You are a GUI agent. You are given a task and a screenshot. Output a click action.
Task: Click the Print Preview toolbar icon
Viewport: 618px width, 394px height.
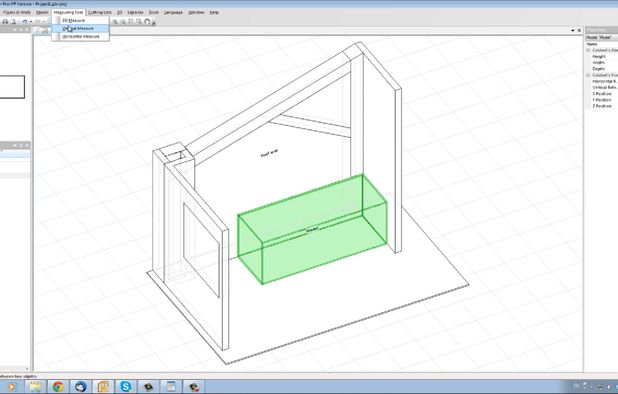pos(13,22)
